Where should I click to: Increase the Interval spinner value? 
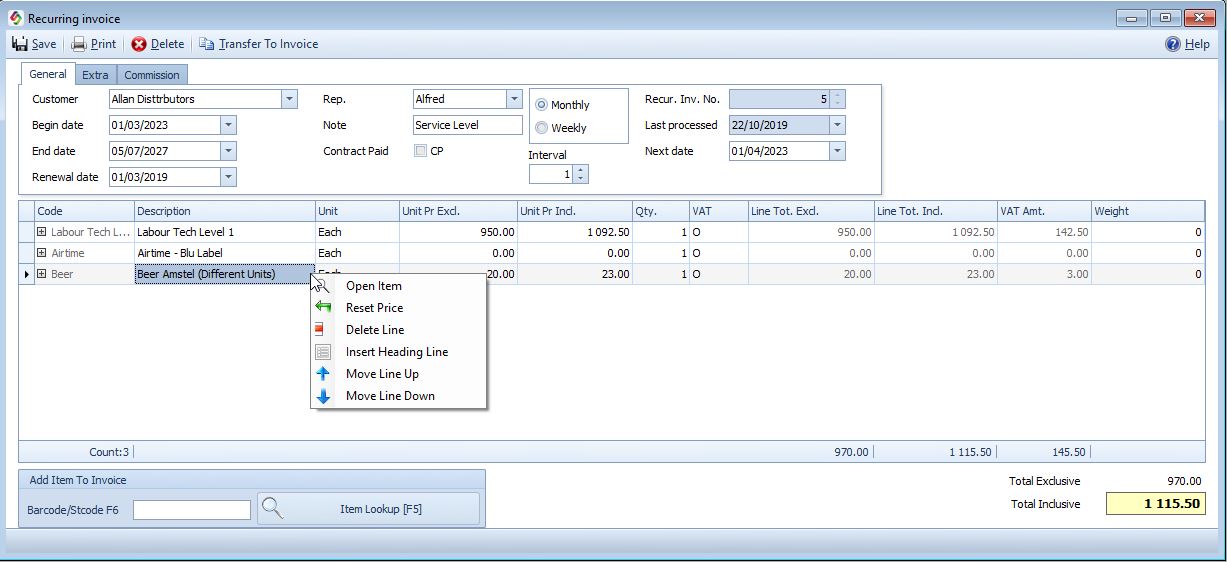(x=582, y=170)
